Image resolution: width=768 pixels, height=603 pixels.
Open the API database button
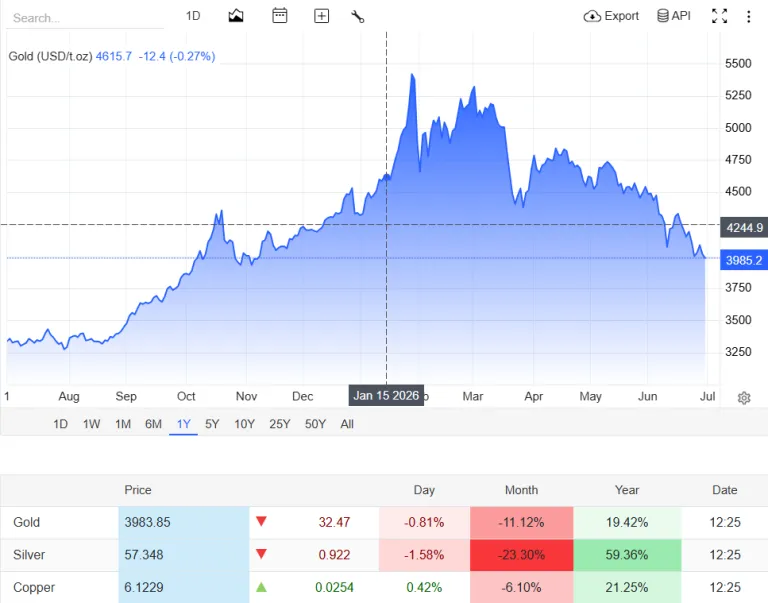click(x=673, y=16)
